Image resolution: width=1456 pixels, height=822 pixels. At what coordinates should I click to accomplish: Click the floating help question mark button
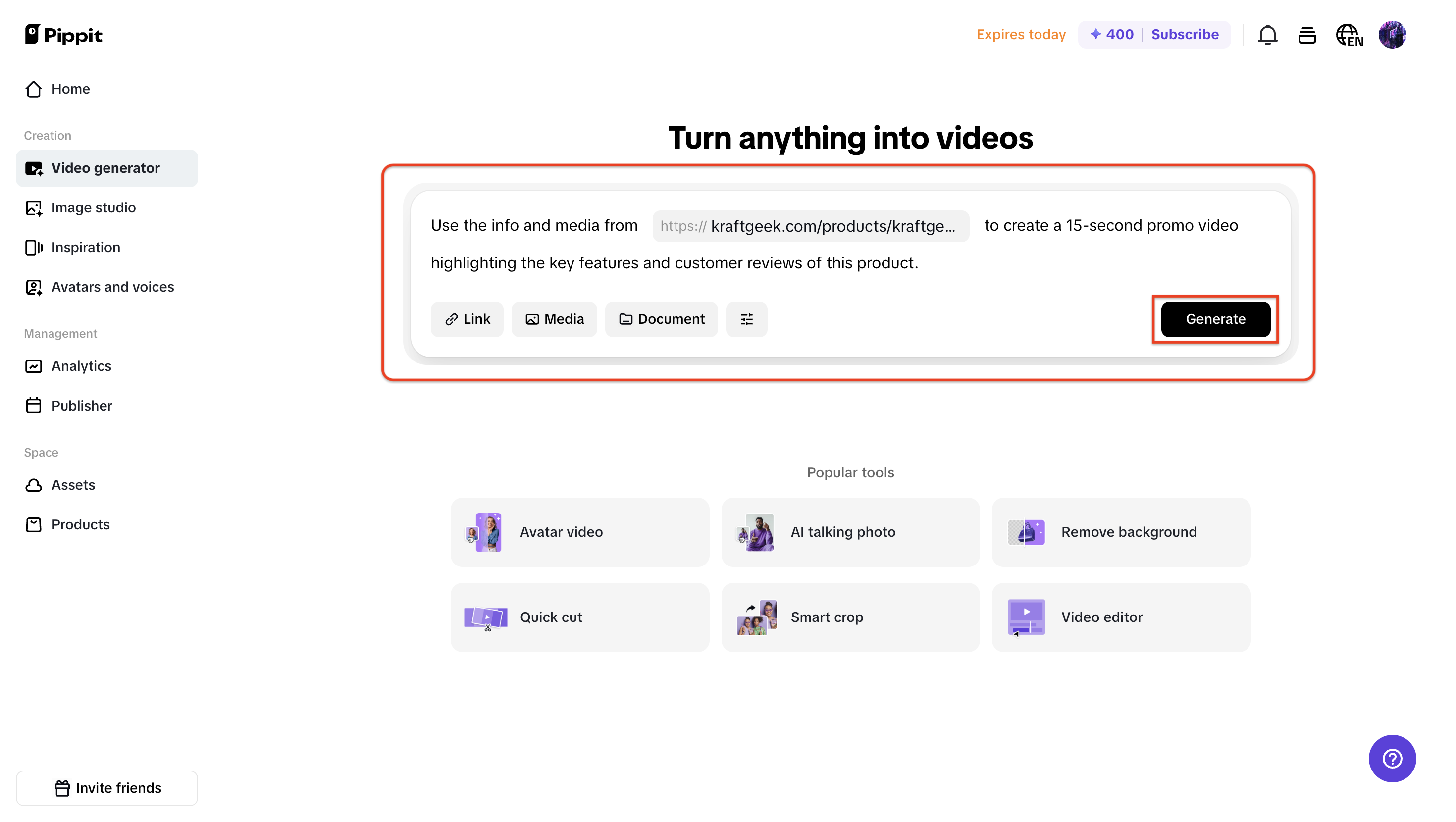pyautogui.click(x=1392, y=758)
